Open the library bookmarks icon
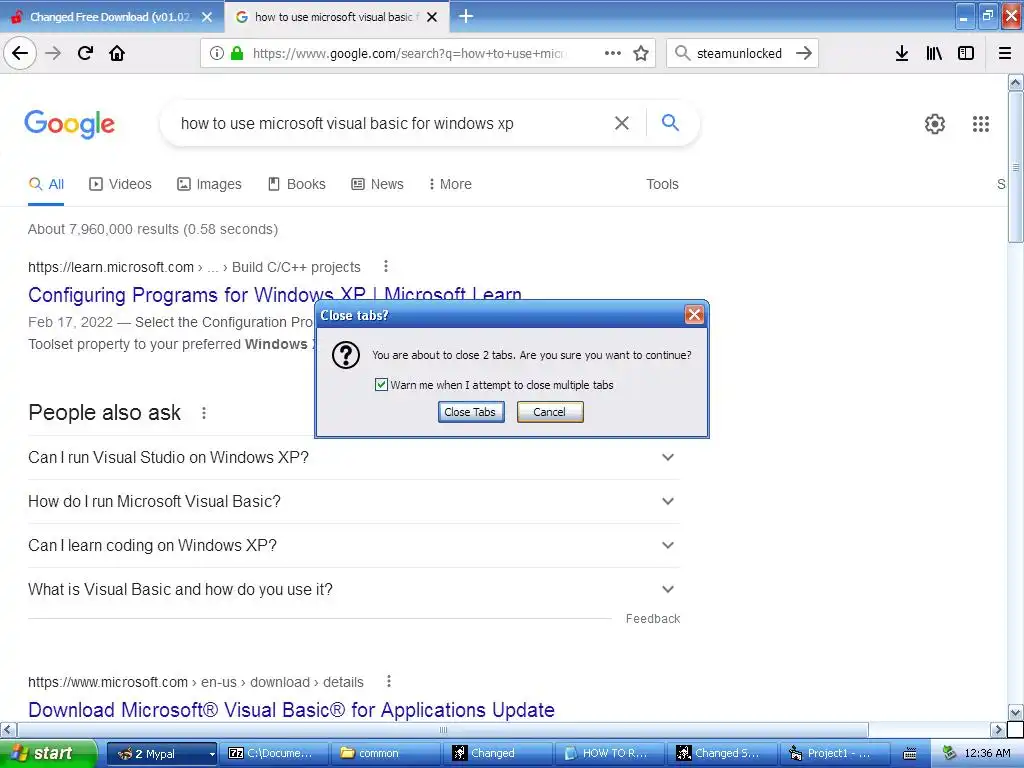Viewport: 1024px width, 768px height. coord(934,53)
